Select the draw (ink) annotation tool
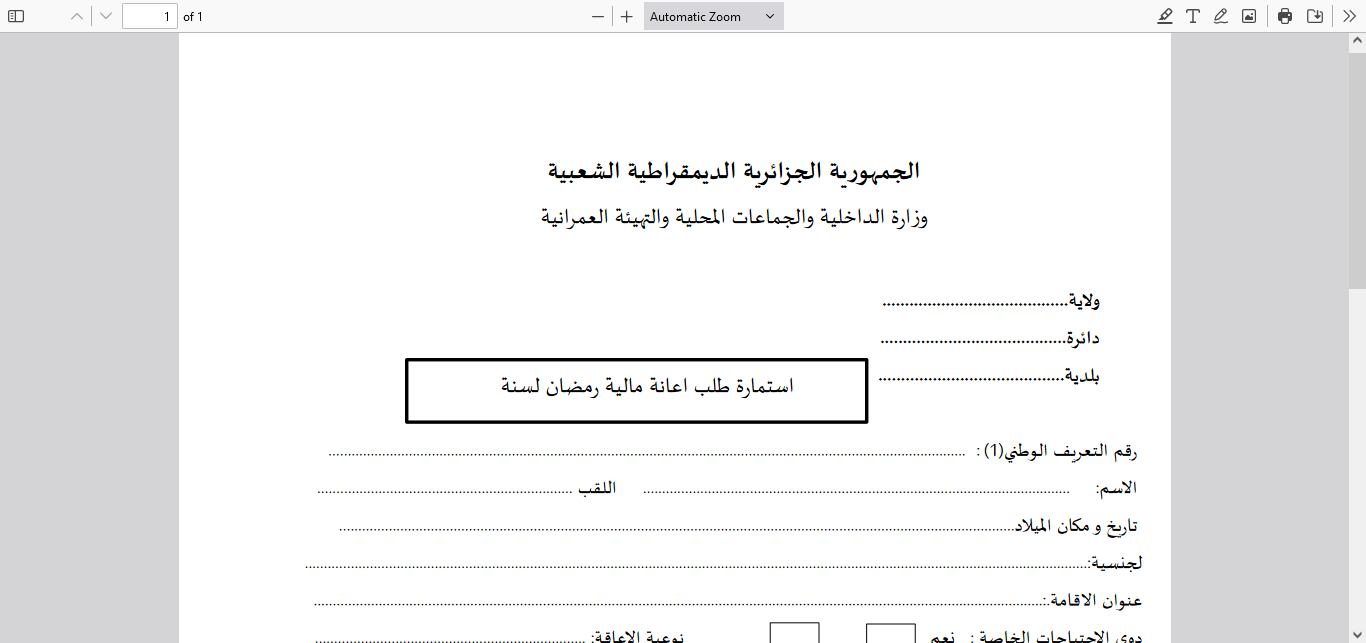The height and width of the screenshot is (643, 1366). click(1220, 16)
